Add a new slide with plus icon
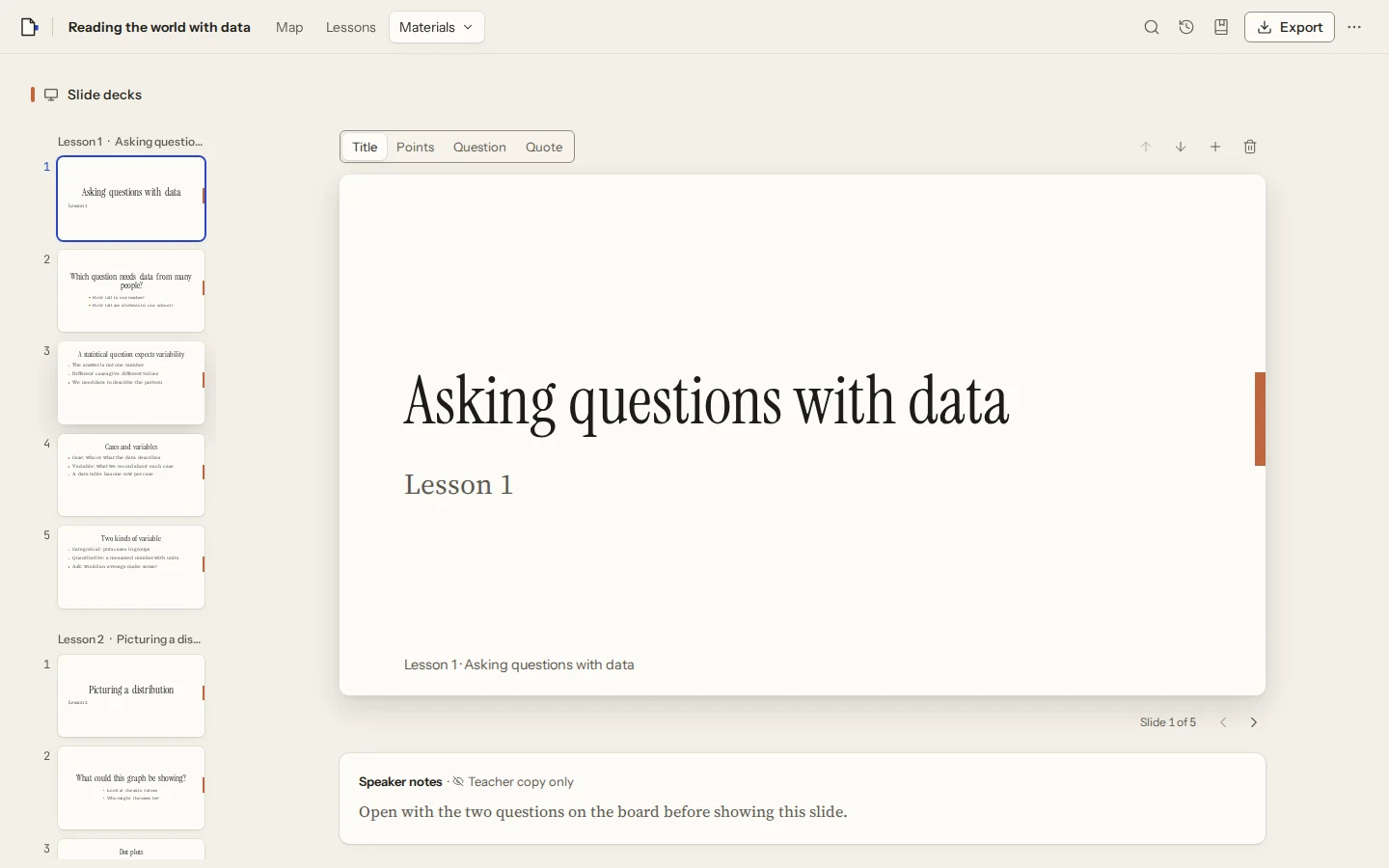Viewport: 1389px width, 868px height. coord(1215,147)
